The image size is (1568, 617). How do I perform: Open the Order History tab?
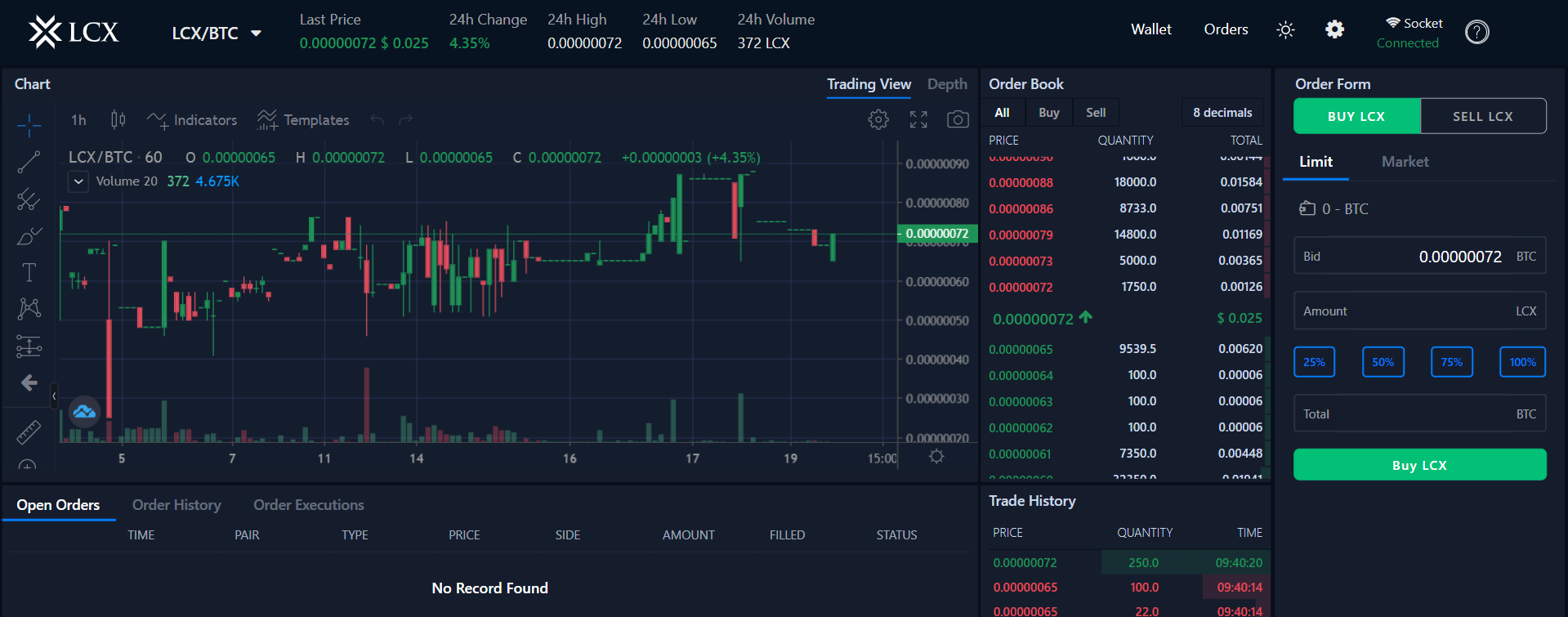176,505
